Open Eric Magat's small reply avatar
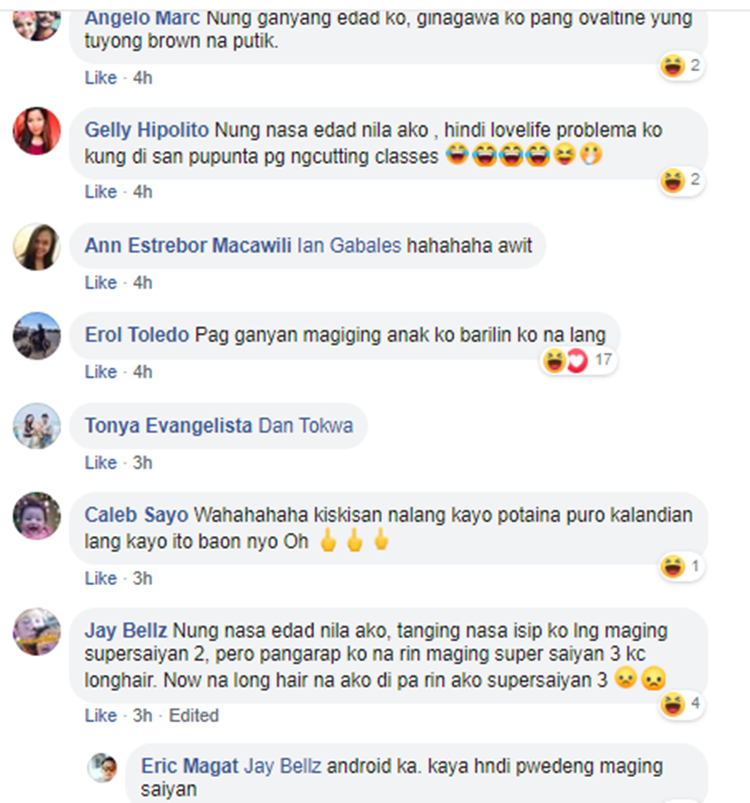Screen dimensions: 750x803 pos(102,768)
